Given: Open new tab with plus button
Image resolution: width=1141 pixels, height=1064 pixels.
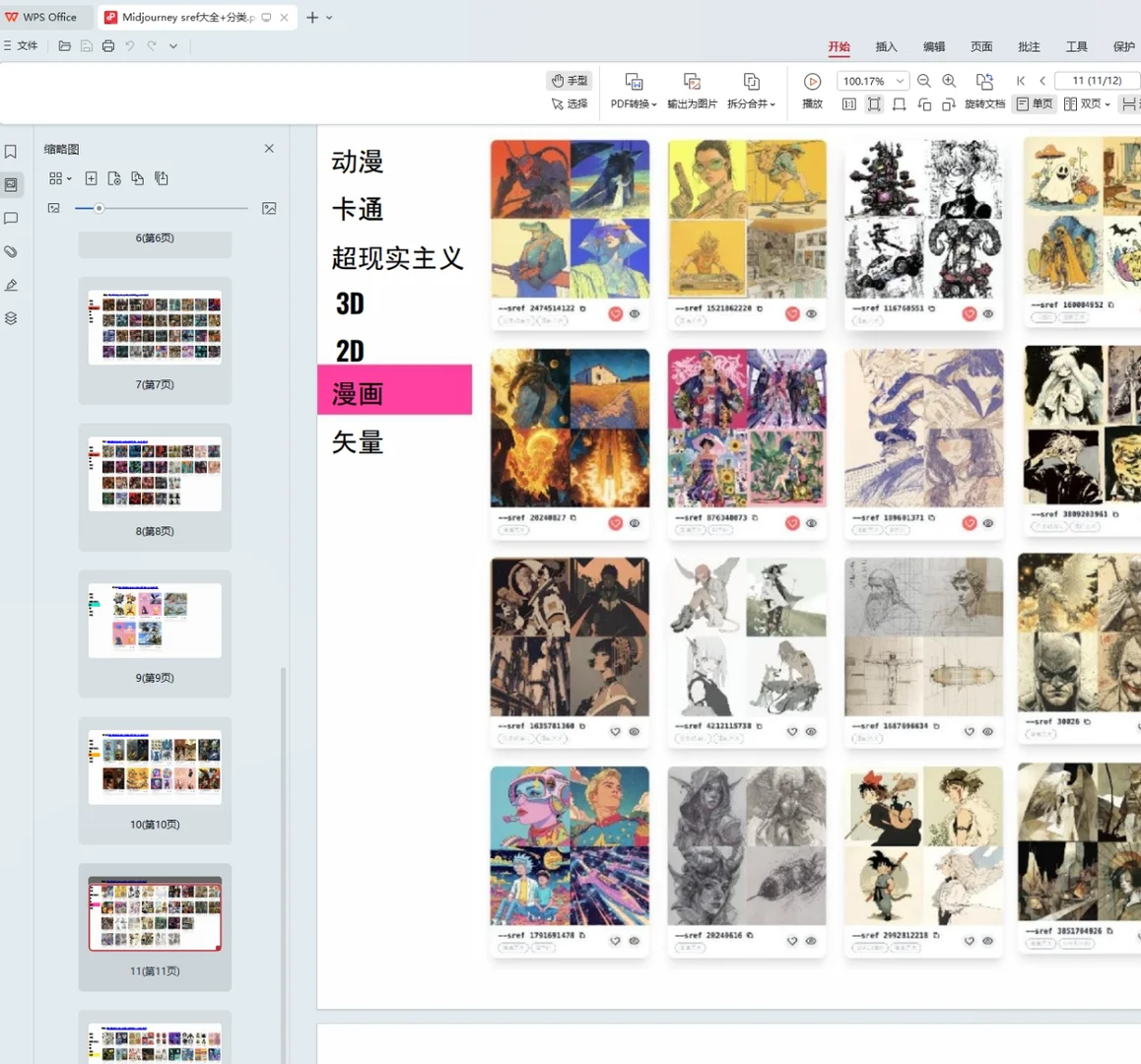Looking at the screenshot, I should 312,18.
